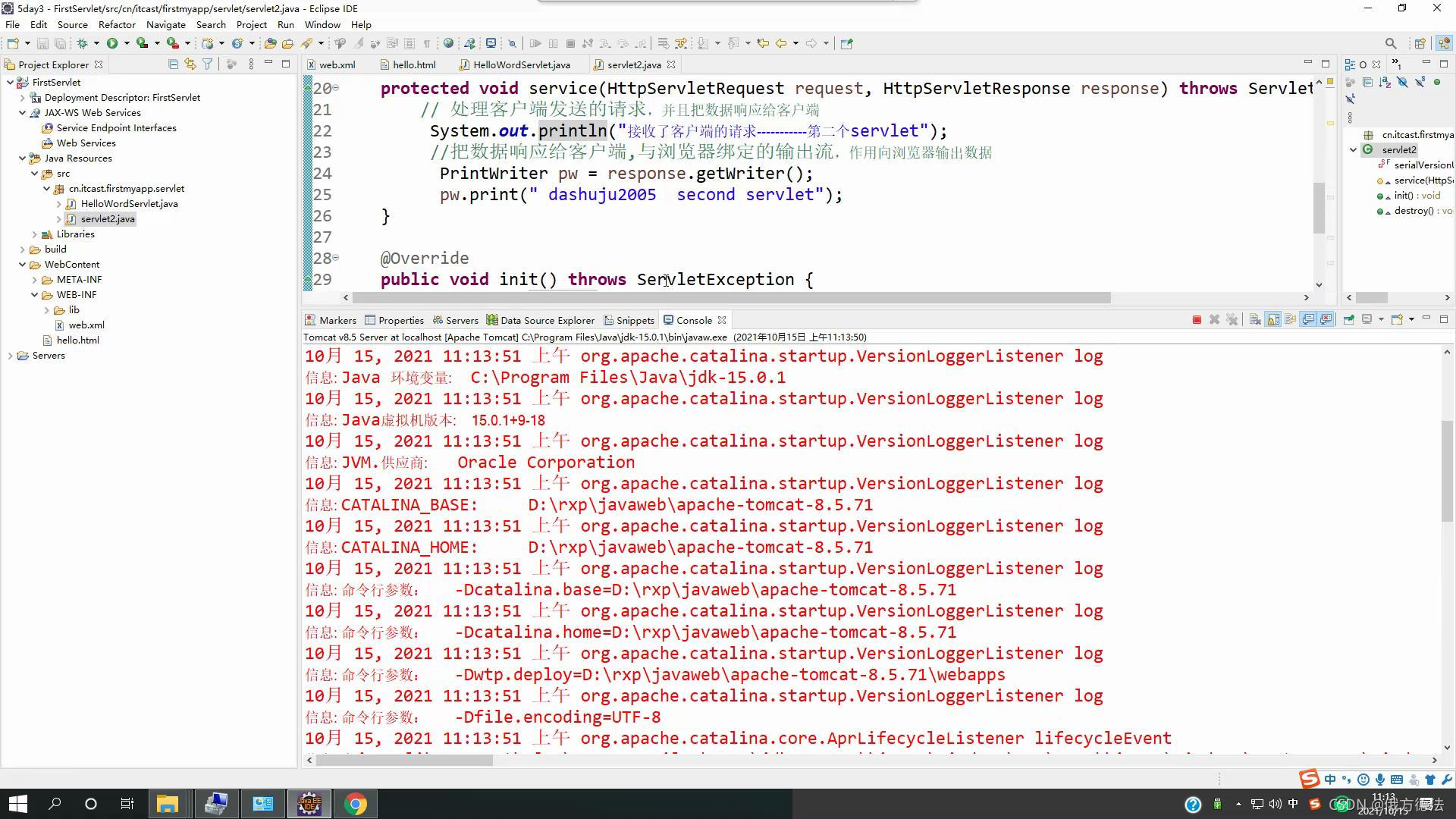The width and height of the screenshot is (1456, 819).
Task: Click the Debug bug icon in toolbar
Action: (x=82, y=43)
